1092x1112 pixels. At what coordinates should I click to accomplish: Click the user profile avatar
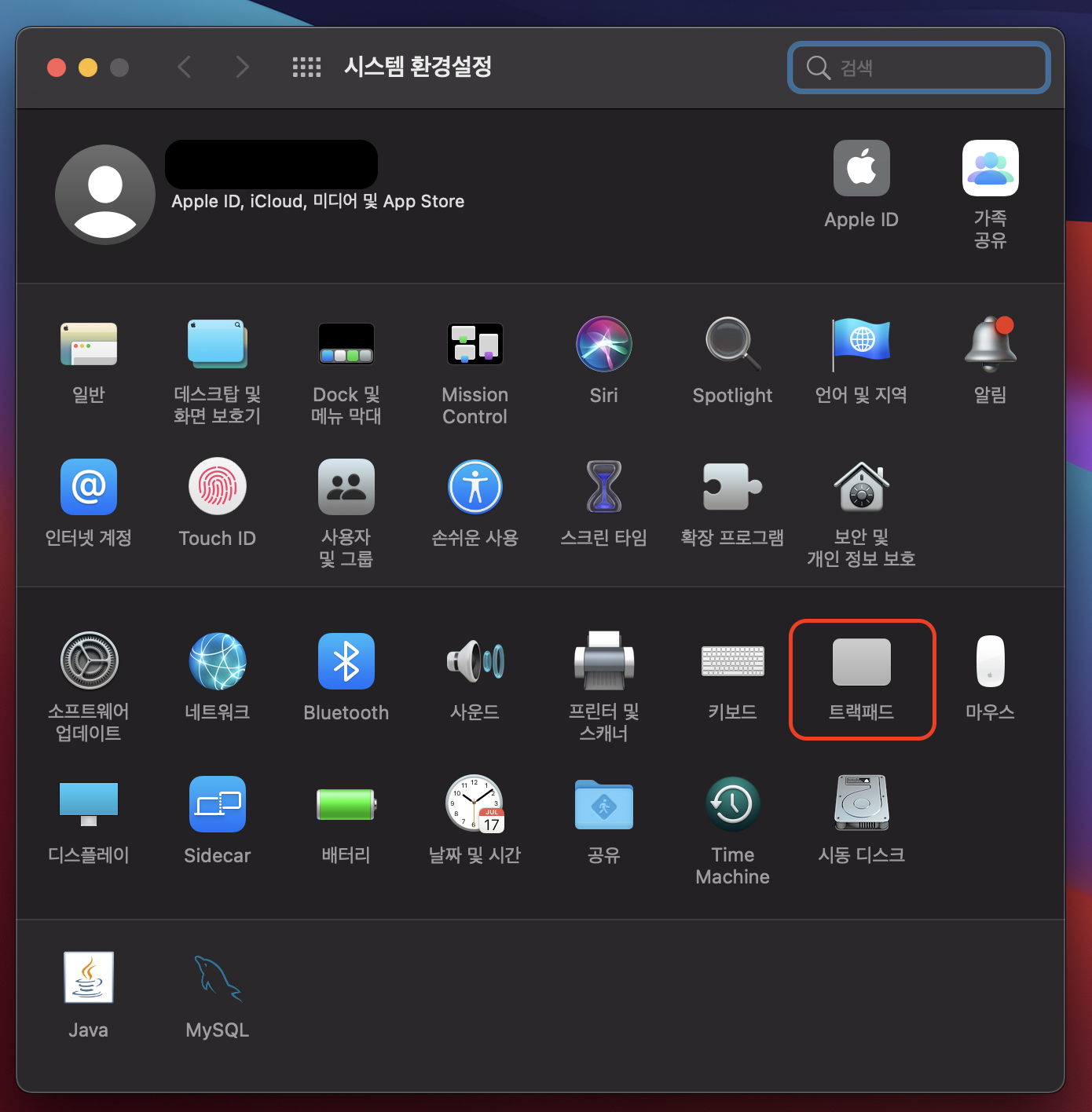click(105, 195)
